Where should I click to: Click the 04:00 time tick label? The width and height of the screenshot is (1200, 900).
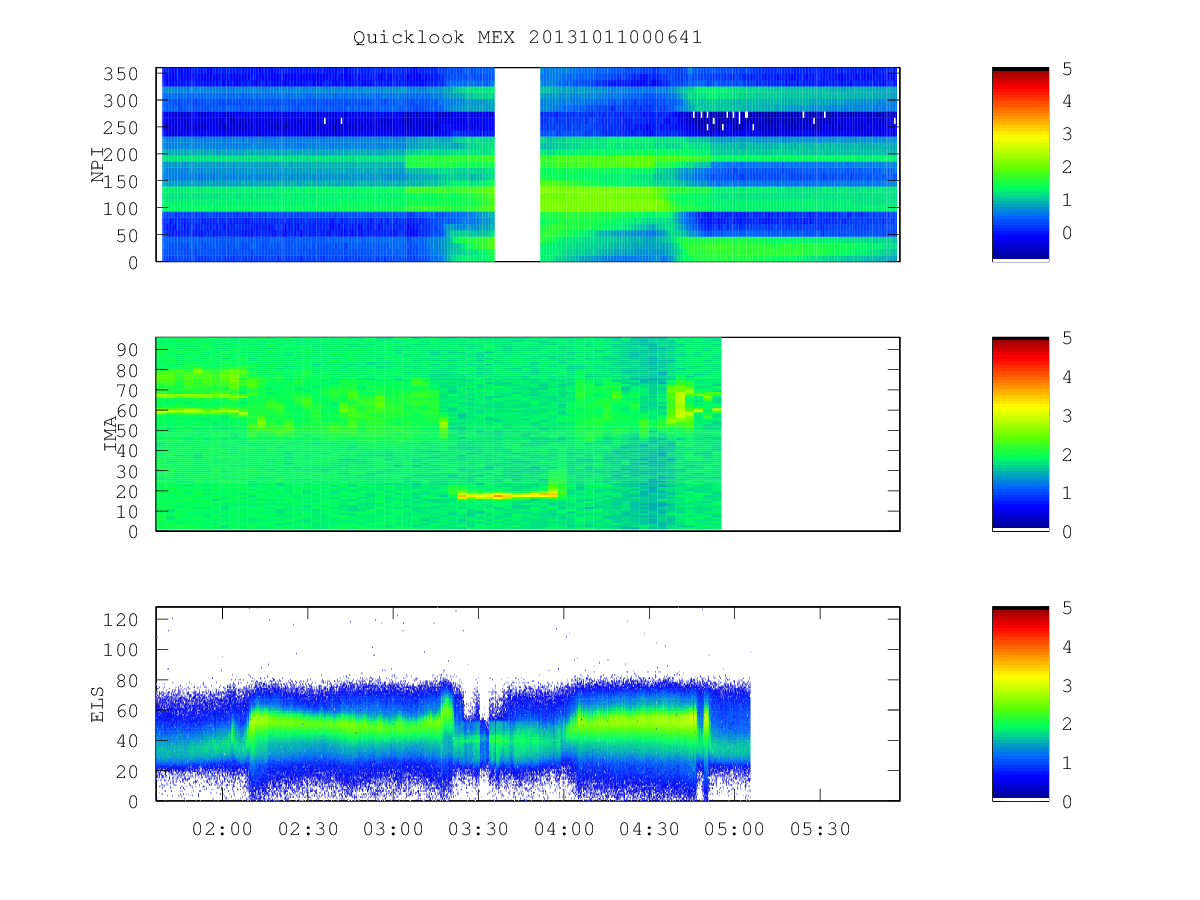564,830
